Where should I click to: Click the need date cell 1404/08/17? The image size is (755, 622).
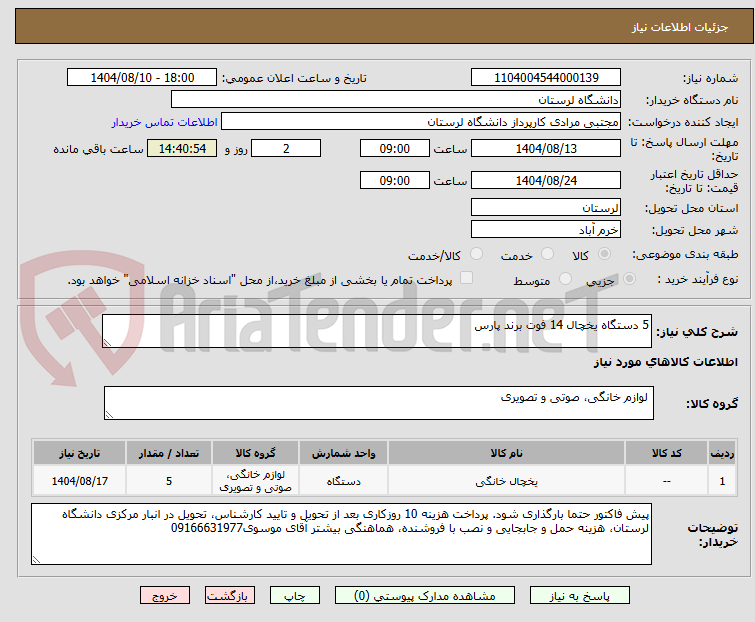coord(79,481)
